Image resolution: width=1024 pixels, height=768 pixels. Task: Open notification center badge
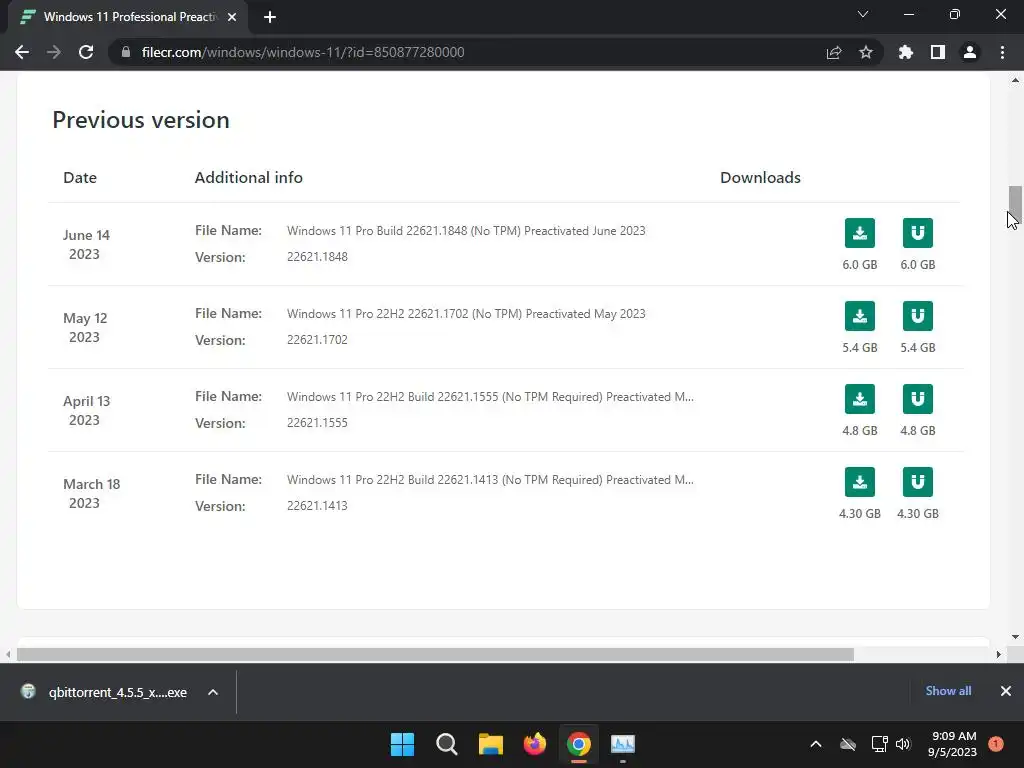(x=996, y=744)
